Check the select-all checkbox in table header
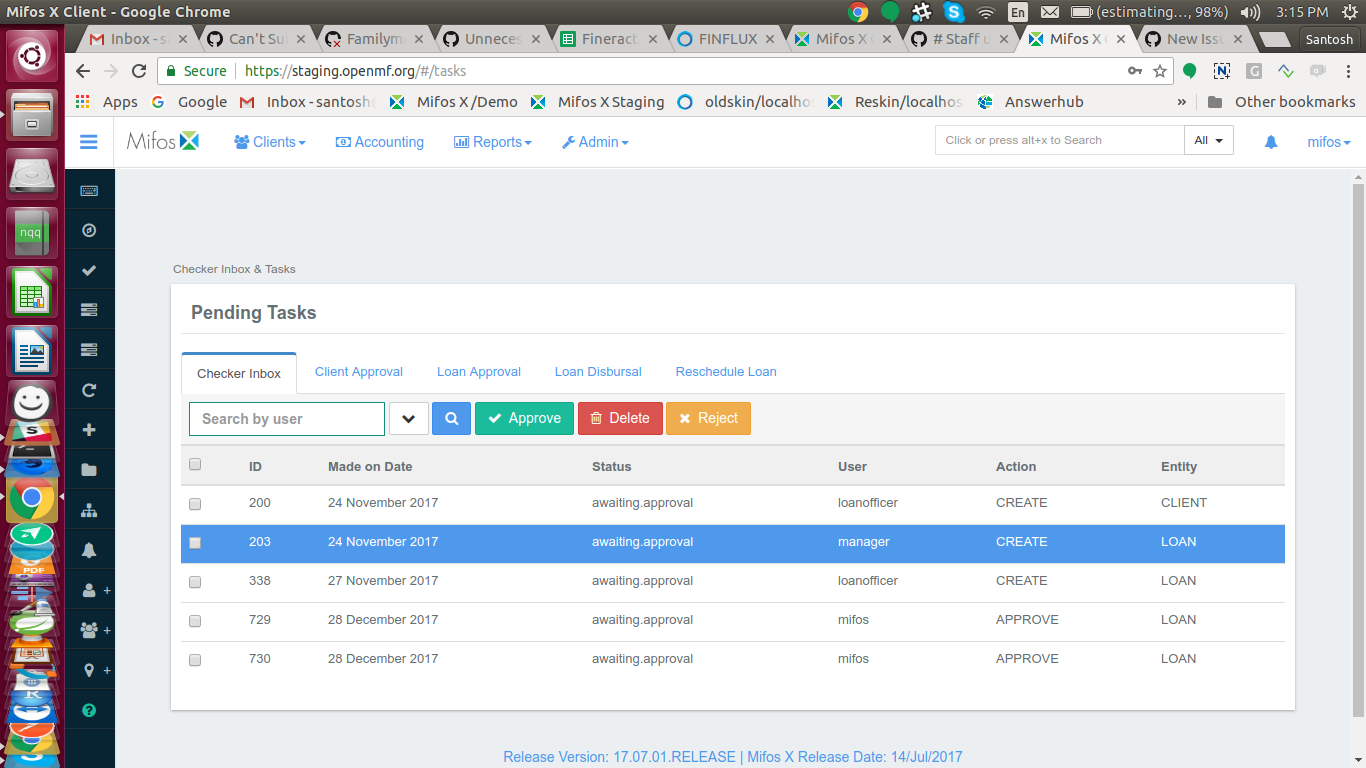1366x768 pixels. pos(195,464)
